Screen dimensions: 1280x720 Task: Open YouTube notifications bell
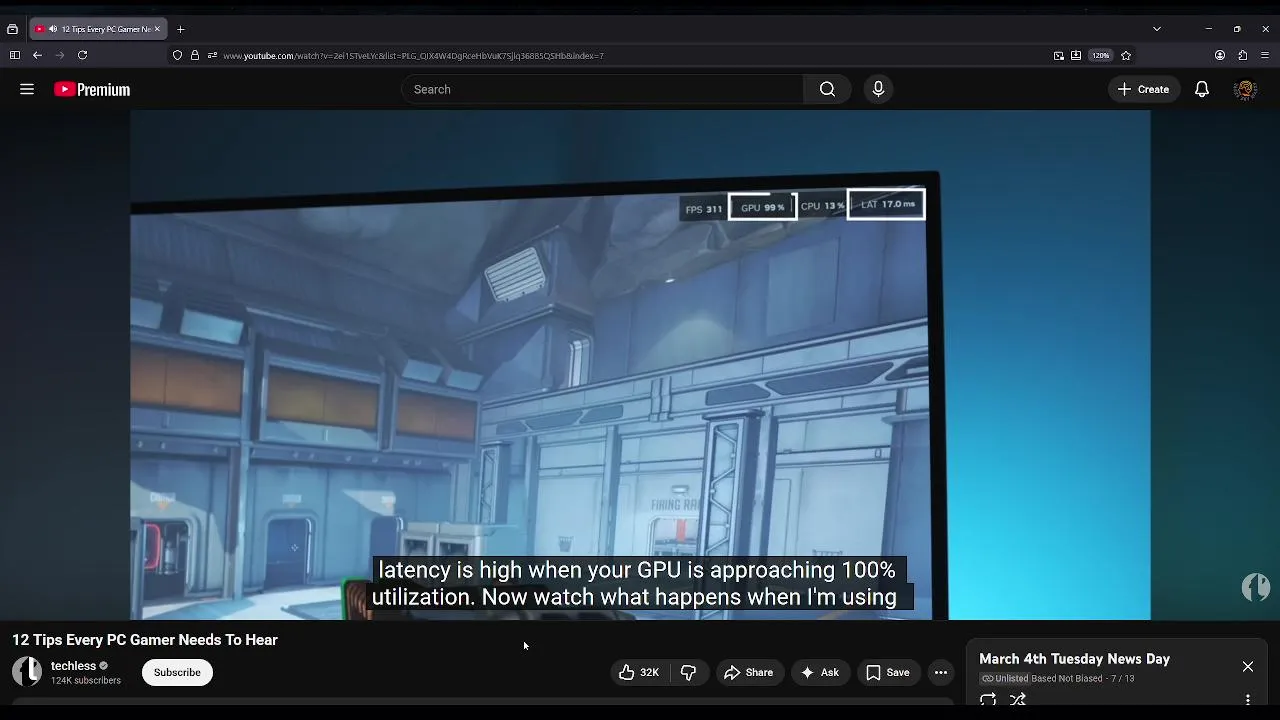tap(1202, 89)
